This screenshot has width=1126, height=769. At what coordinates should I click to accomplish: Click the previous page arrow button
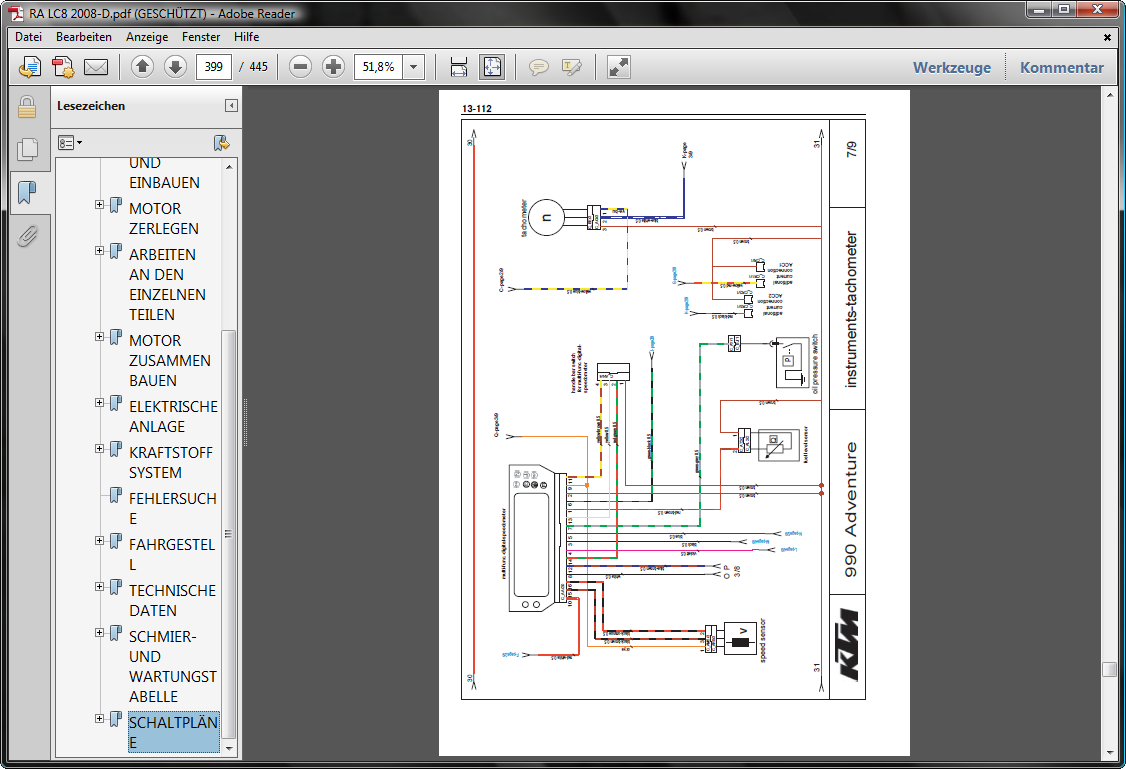(142, 67)
